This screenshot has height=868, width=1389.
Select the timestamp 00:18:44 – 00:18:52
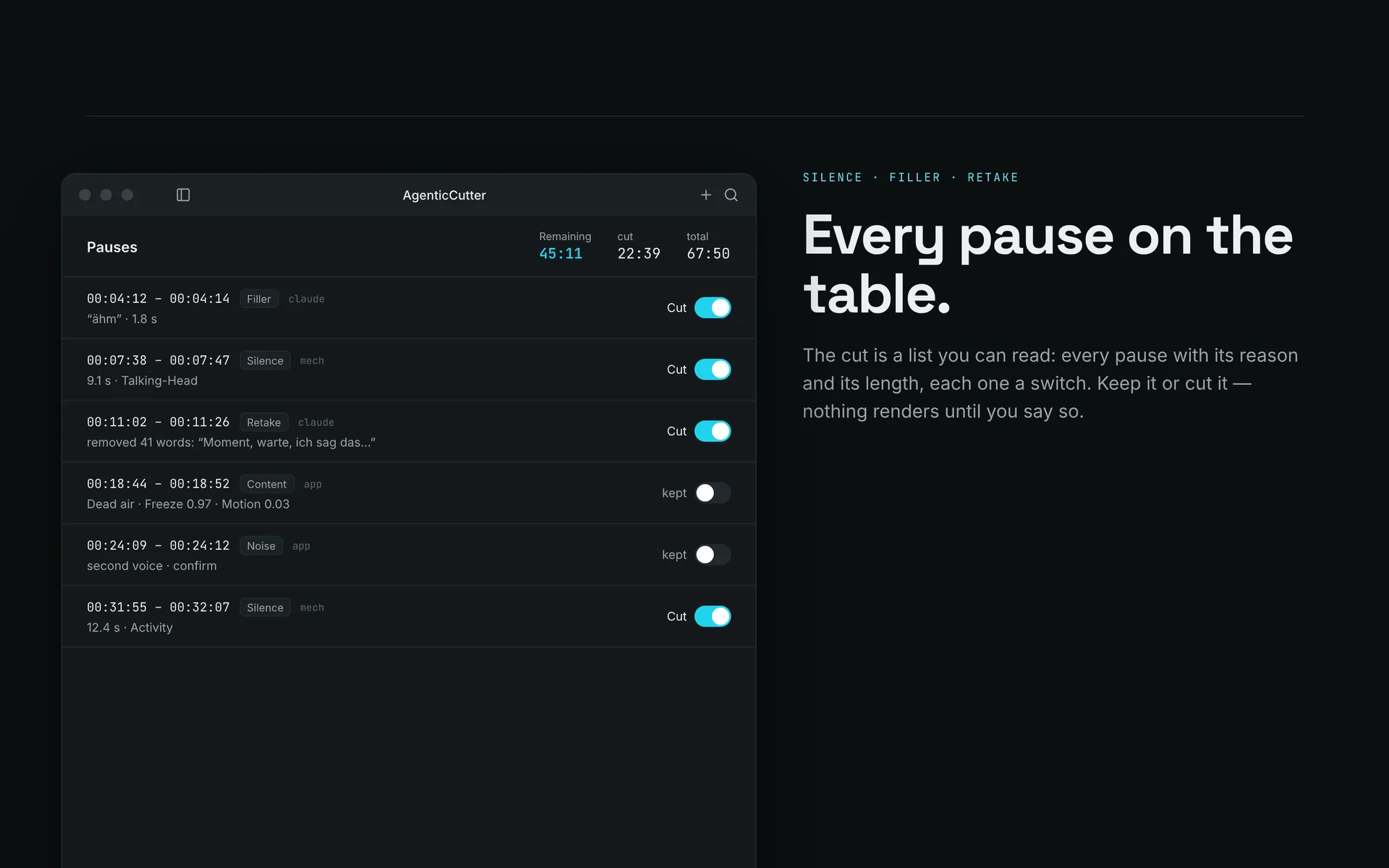pos(158,484)
